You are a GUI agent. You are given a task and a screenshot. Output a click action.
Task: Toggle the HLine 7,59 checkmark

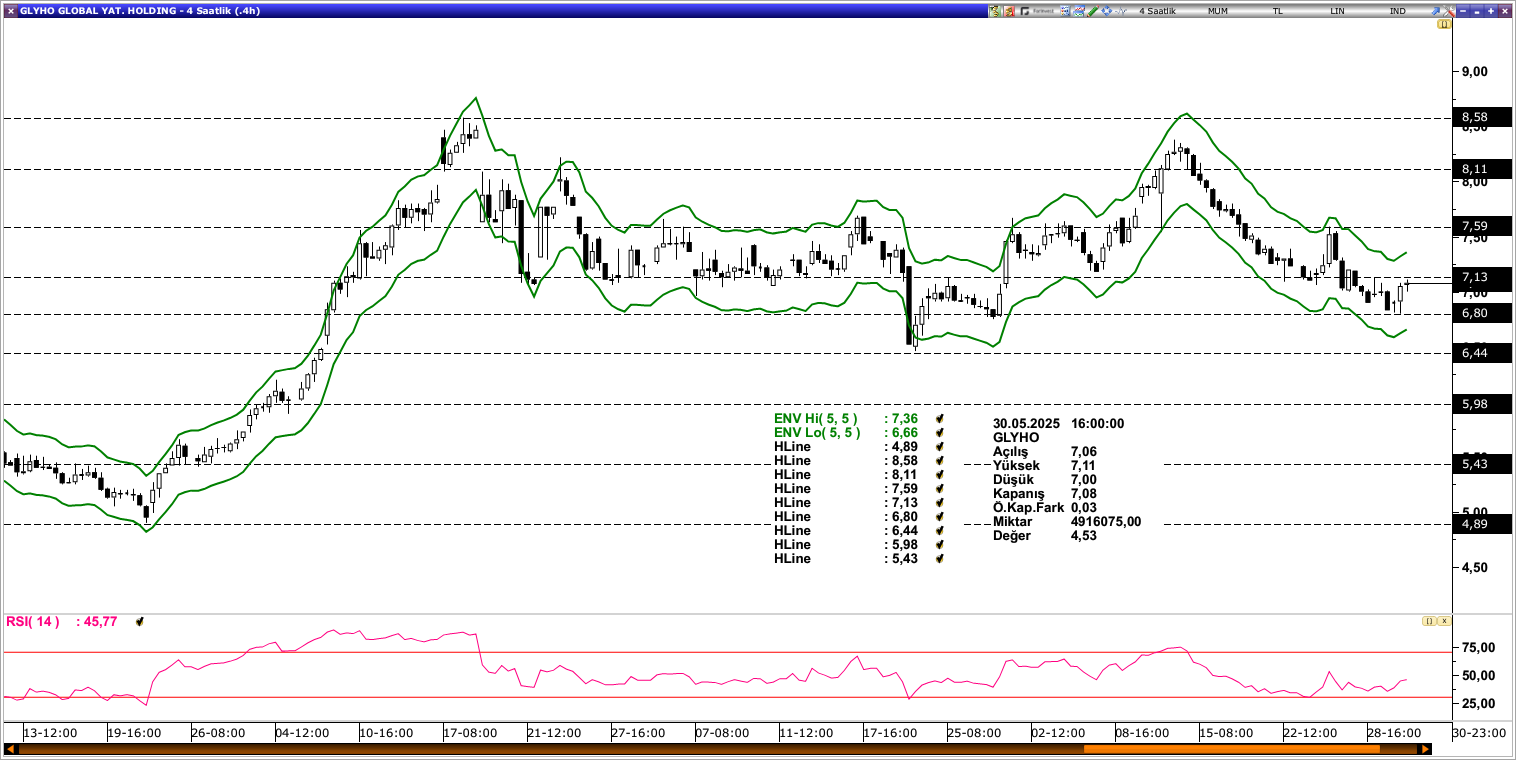940,489
